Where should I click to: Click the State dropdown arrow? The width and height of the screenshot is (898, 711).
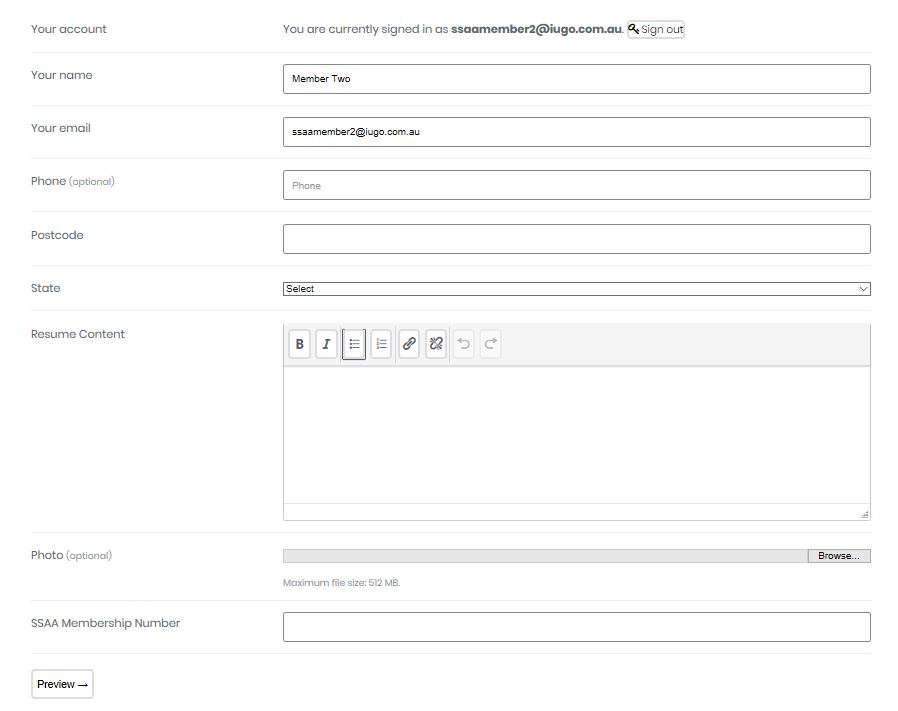point(863,289)
